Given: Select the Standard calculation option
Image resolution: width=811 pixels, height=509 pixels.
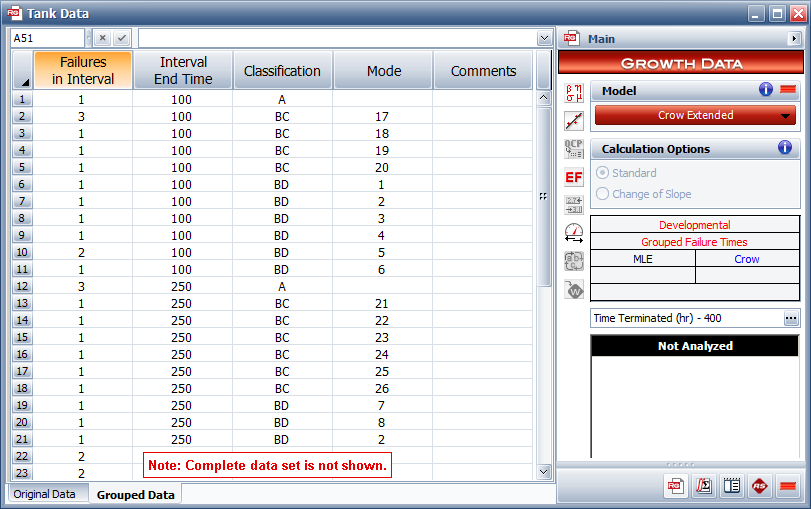Looking at the screenshot, I should pos(603,173).
